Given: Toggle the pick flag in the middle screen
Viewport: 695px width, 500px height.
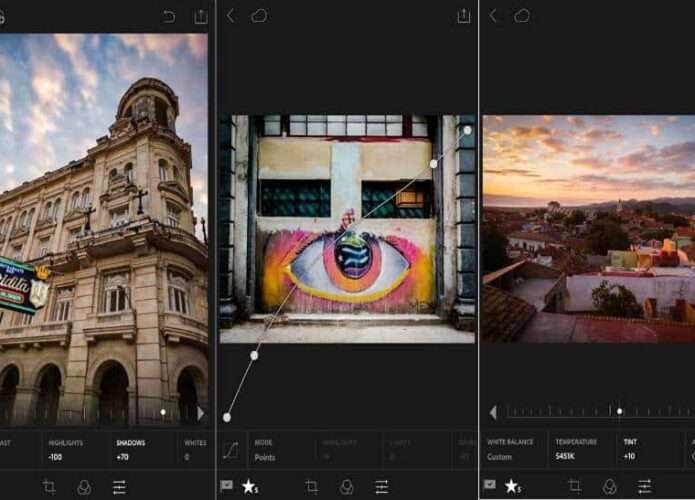Looking at the screenshot, I should tap(226, 485).
